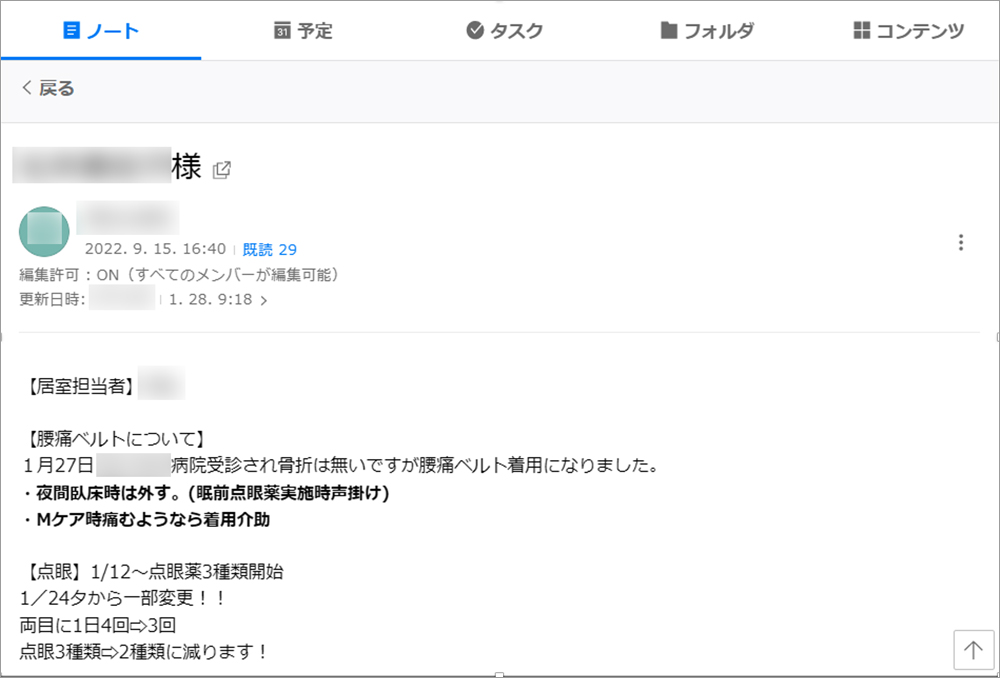This screenshot has width=1000, height=678.
Task: Click the posted timestamp 2022. 9. 15. 16:40
Action: point(155,250)
